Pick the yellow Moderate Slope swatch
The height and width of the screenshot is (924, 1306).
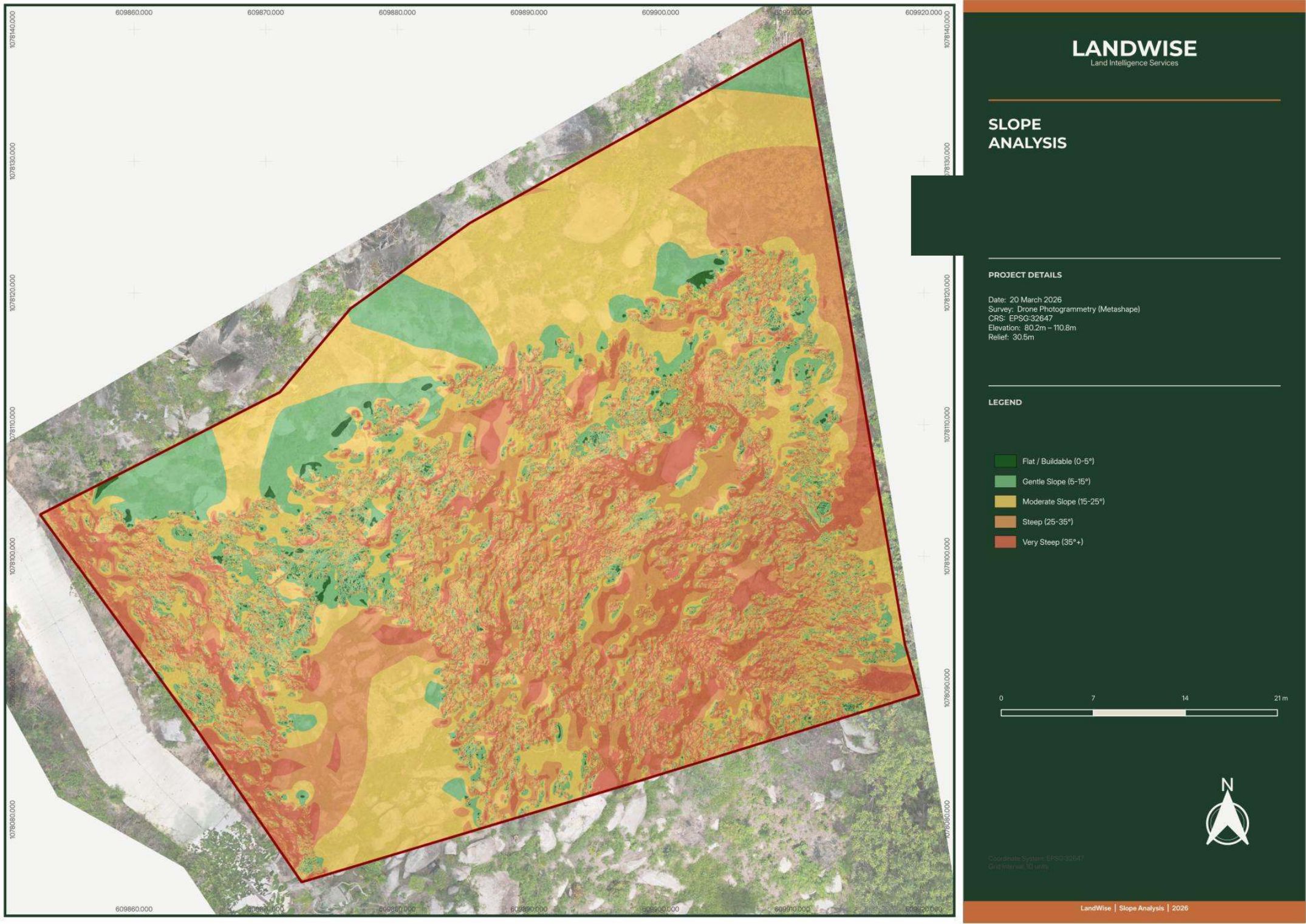coord(1005,501)
